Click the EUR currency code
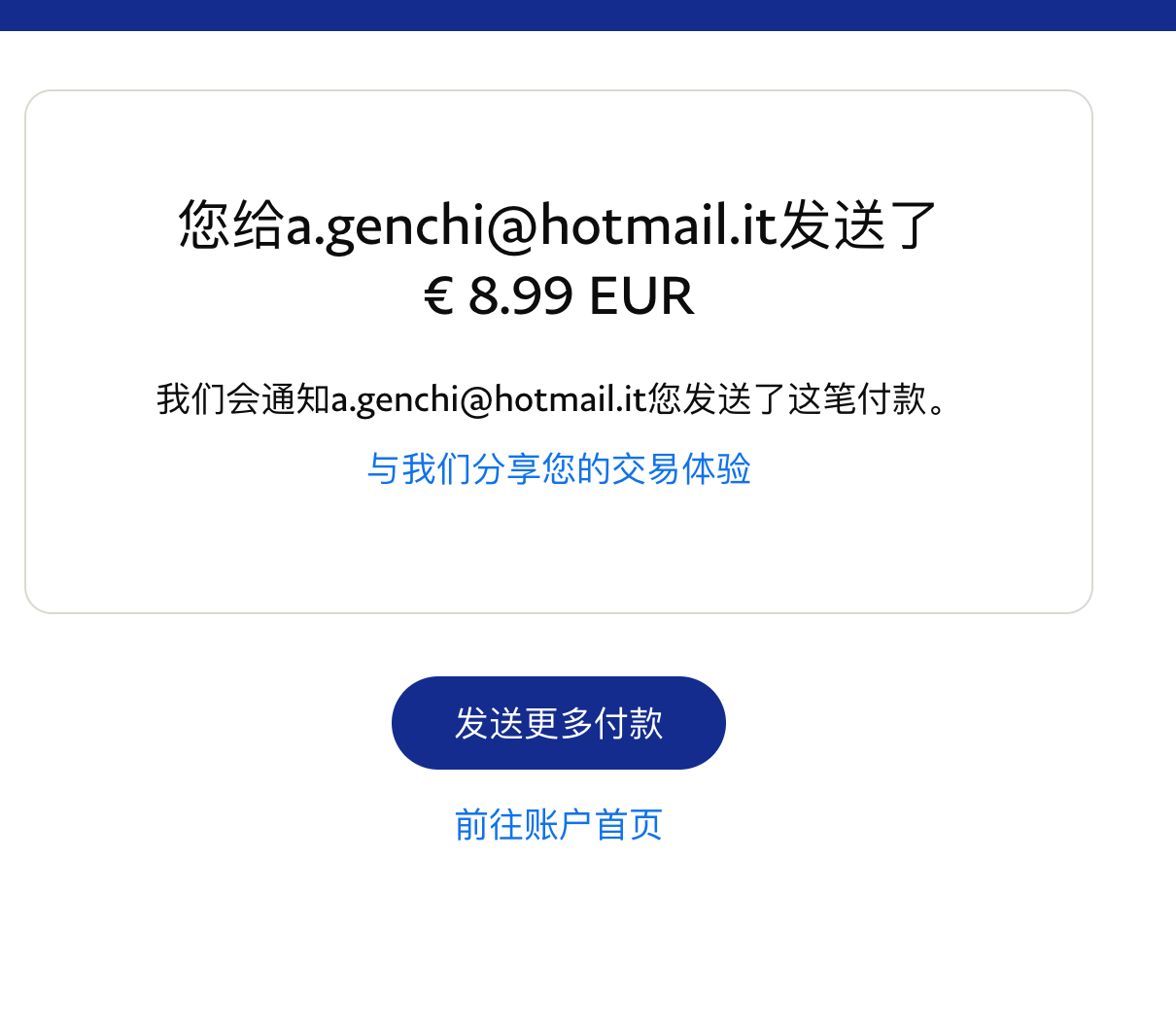Screen dimensions: 1176x1032 [641, 296]
